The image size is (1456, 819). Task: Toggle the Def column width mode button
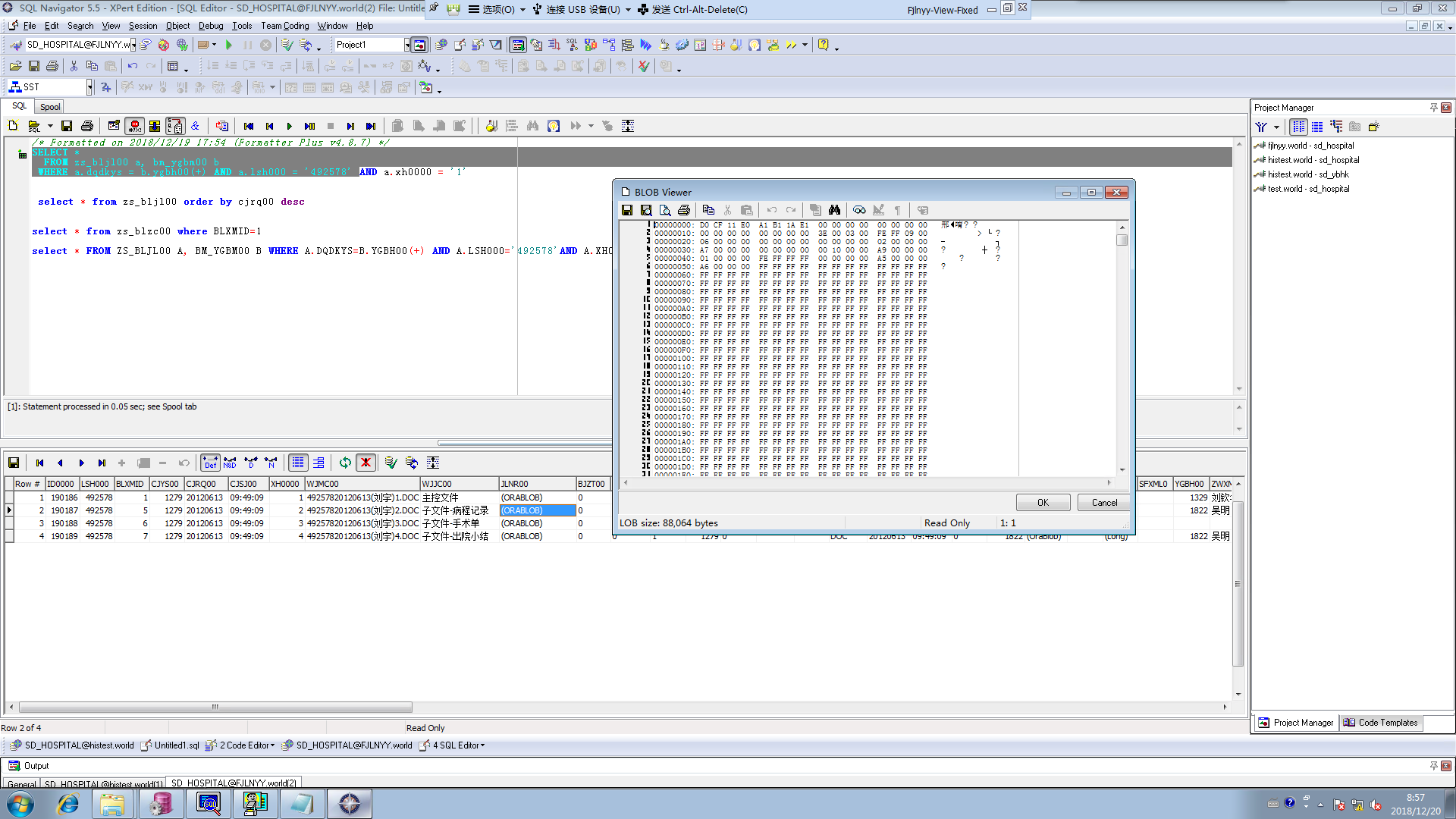point(210,463)
